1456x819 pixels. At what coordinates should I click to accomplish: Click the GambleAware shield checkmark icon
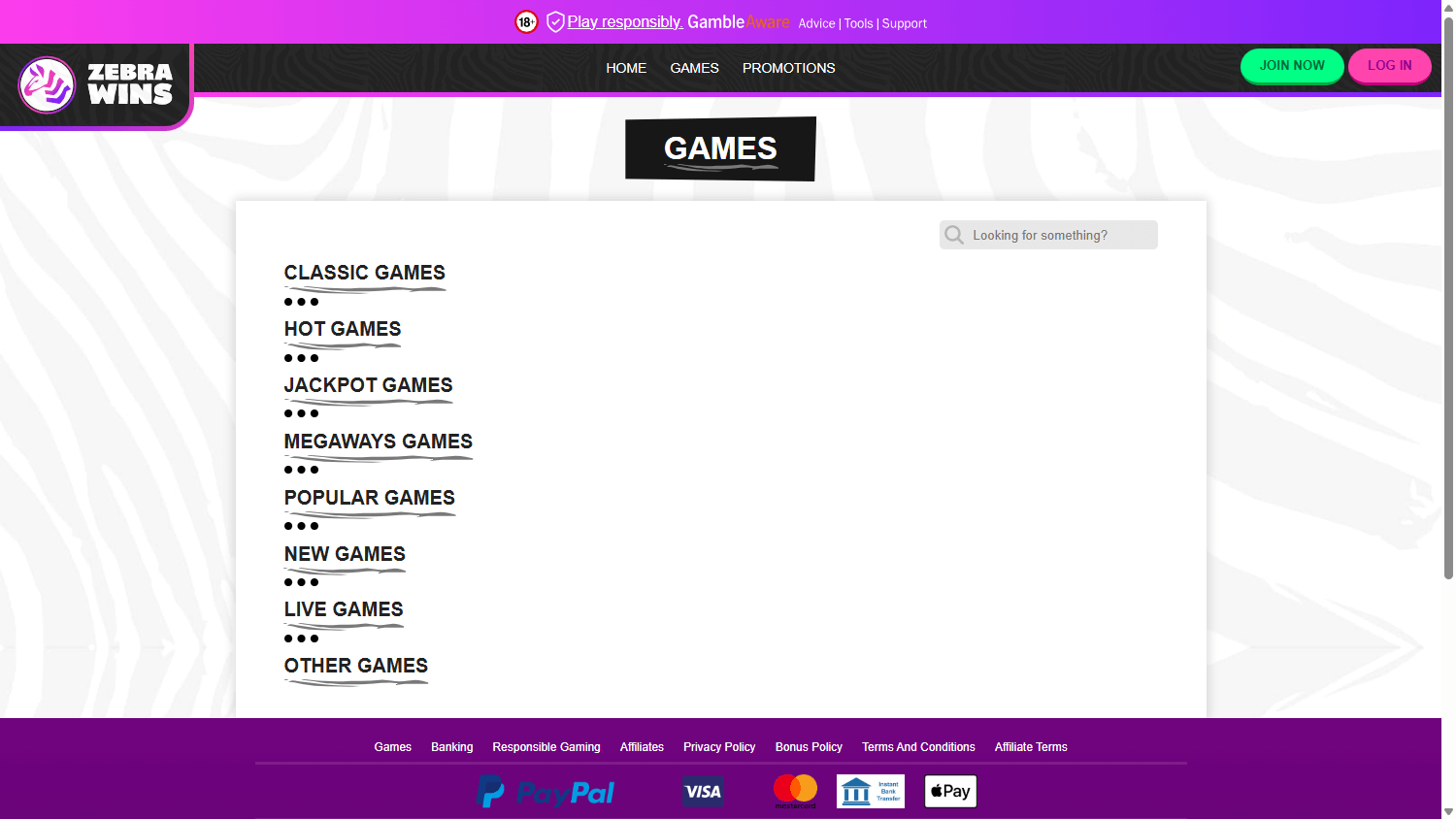coord(554,20)
